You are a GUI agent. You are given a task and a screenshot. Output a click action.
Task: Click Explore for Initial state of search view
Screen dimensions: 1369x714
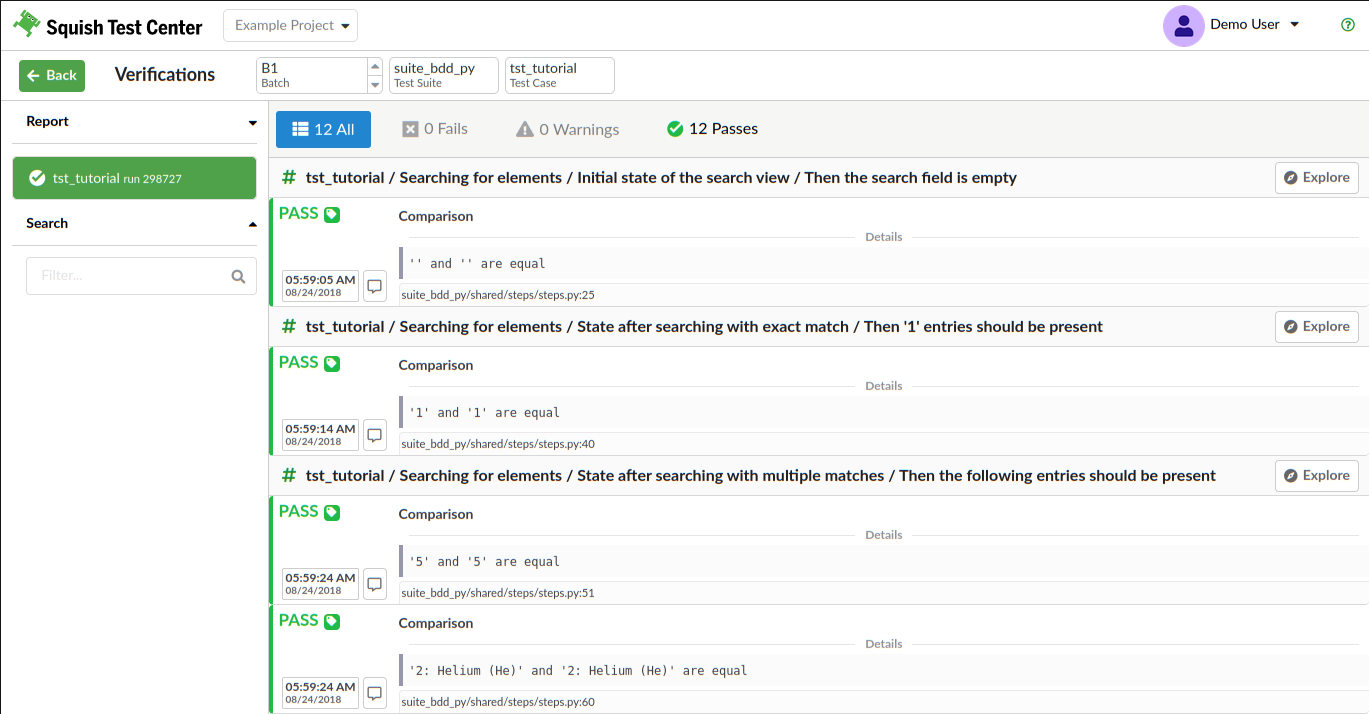click(1316, 177)
